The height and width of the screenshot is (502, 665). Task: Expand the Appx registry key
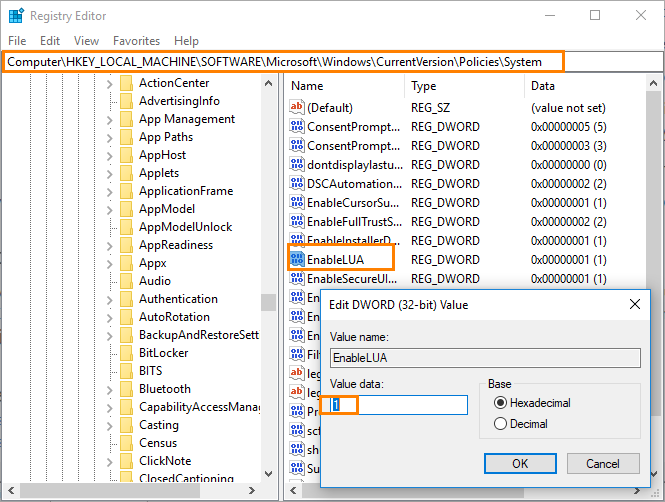tap(110, 263)
